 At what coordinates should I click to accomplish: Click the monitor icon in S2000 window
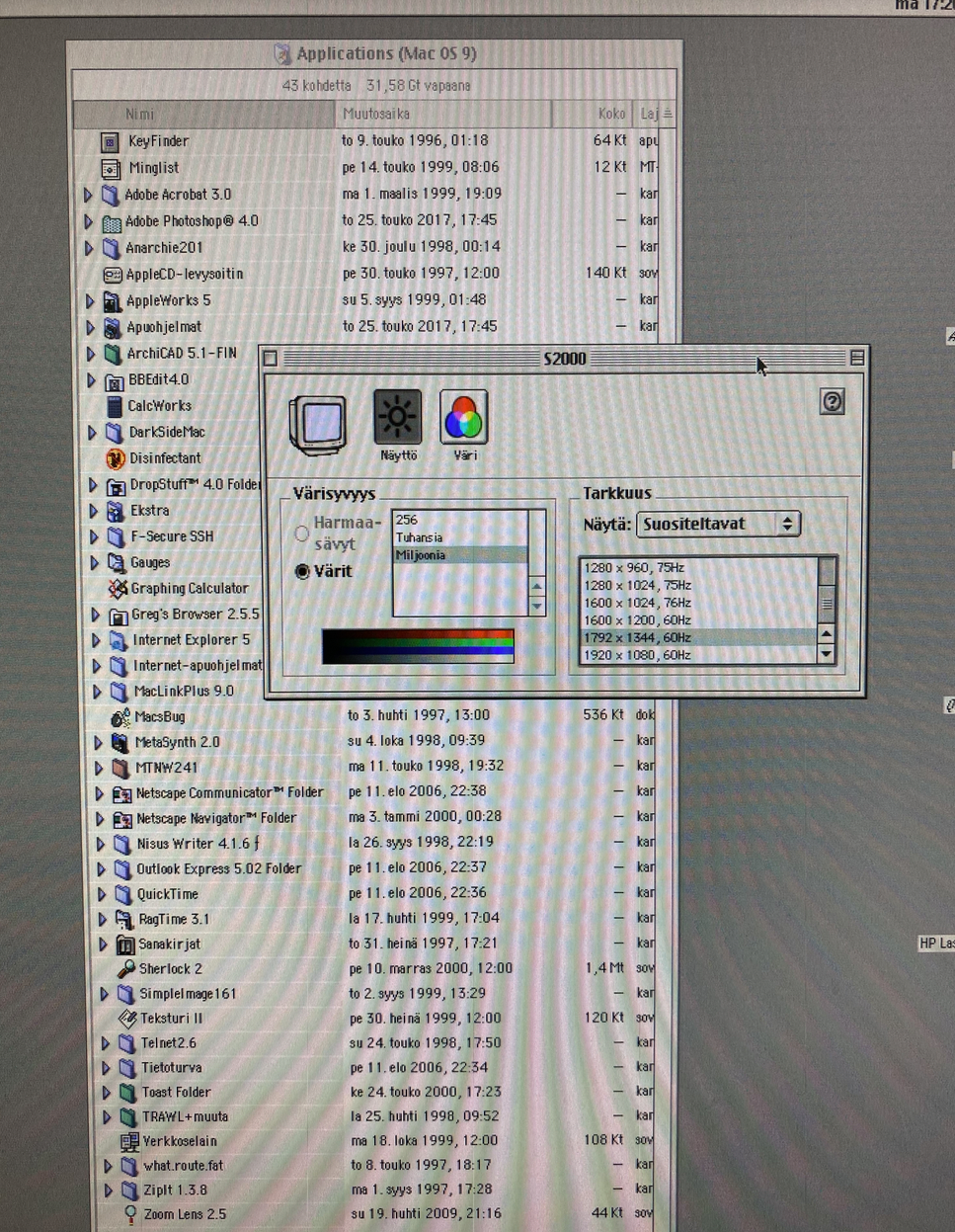[317, 425]
